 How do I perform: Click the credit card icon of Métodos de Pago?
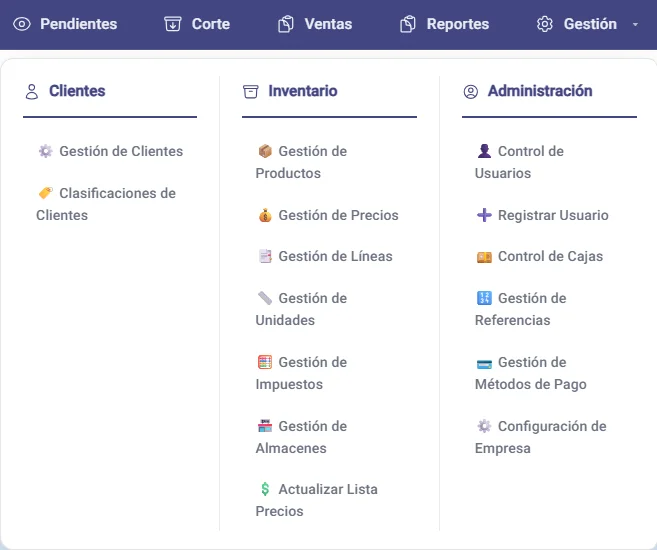484,364
